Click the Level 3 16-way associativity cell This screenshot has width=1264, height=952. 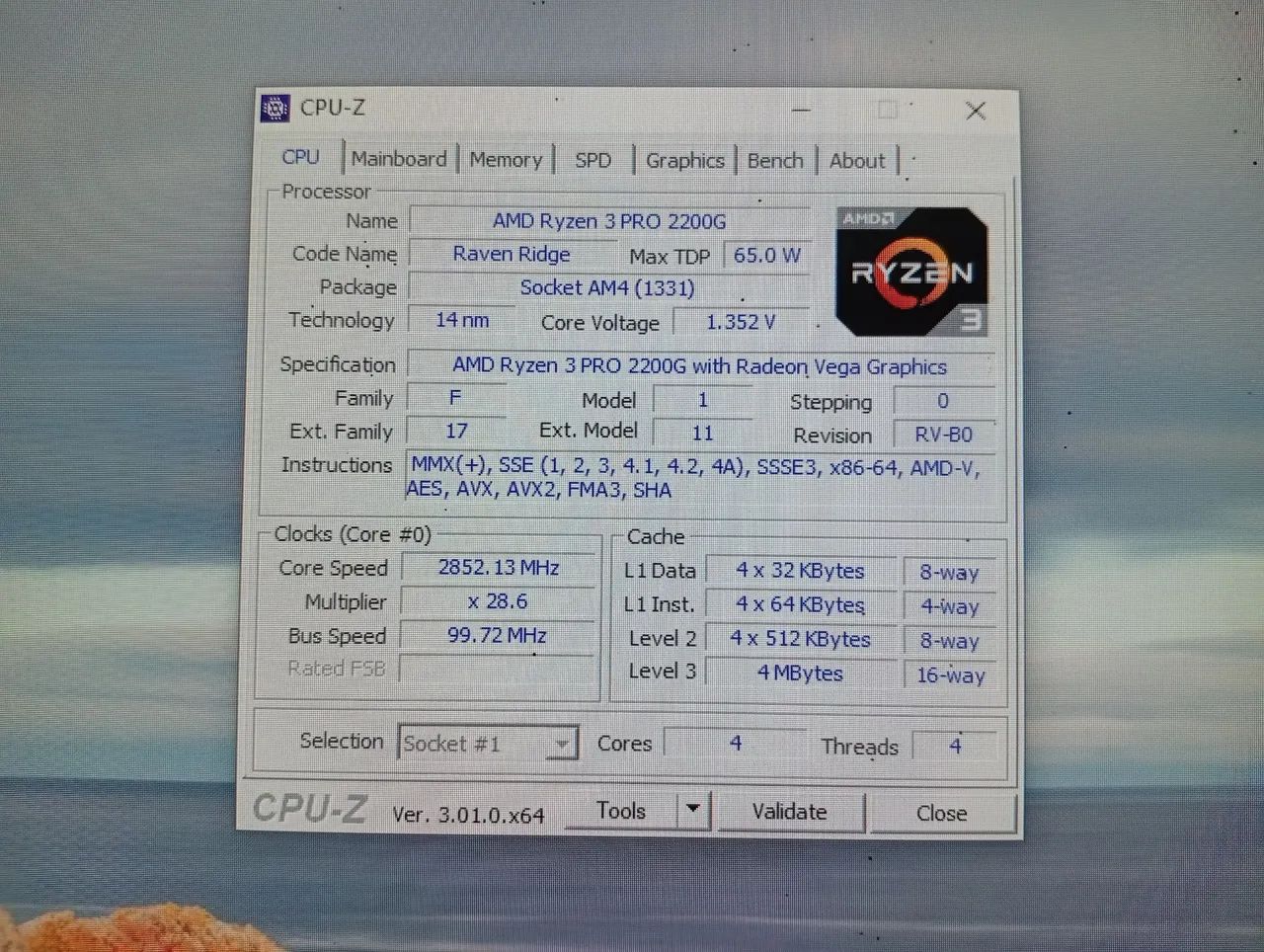pos(950,675)
